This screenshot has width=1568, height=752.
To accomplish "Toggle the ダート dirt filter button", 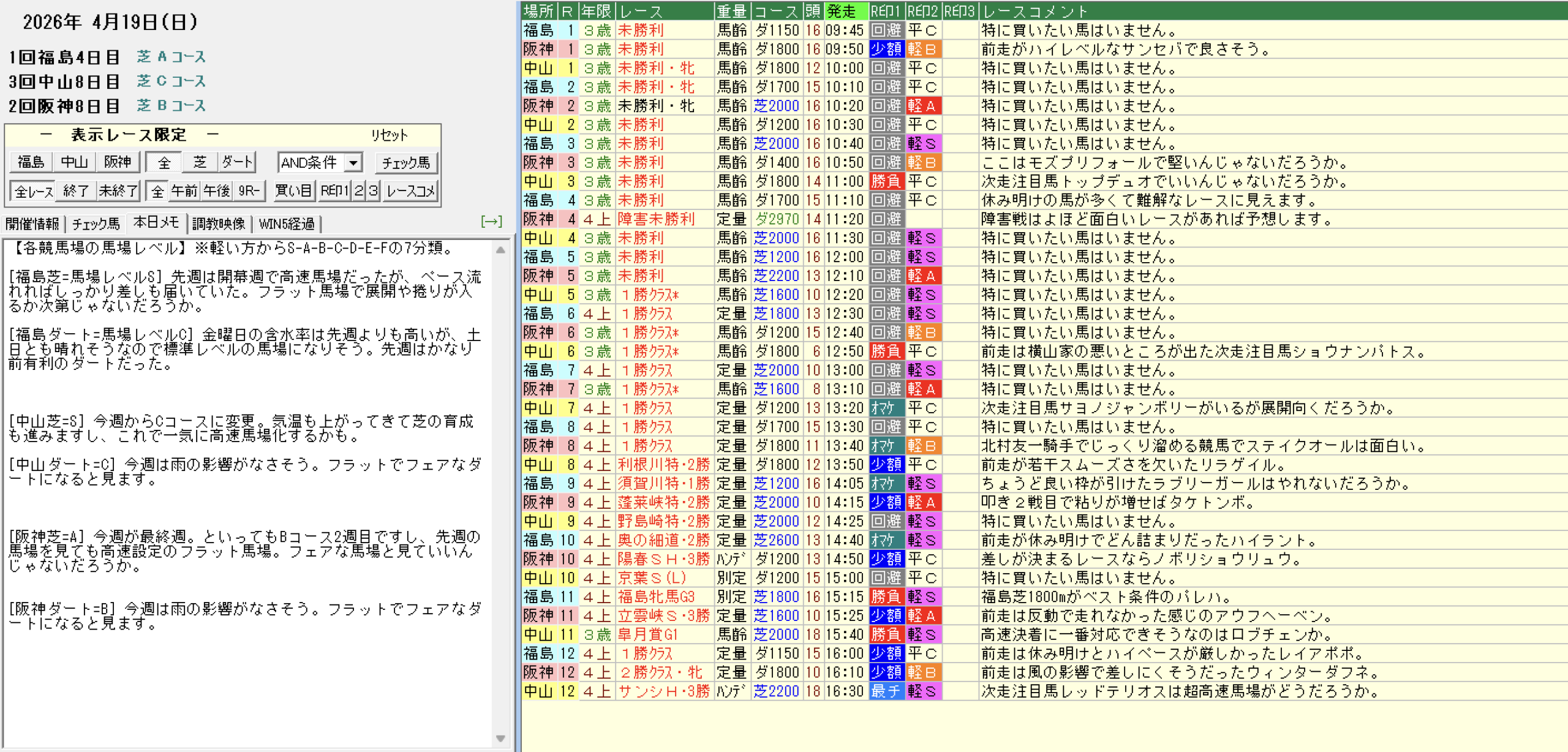I will click(x=237, y=162).
